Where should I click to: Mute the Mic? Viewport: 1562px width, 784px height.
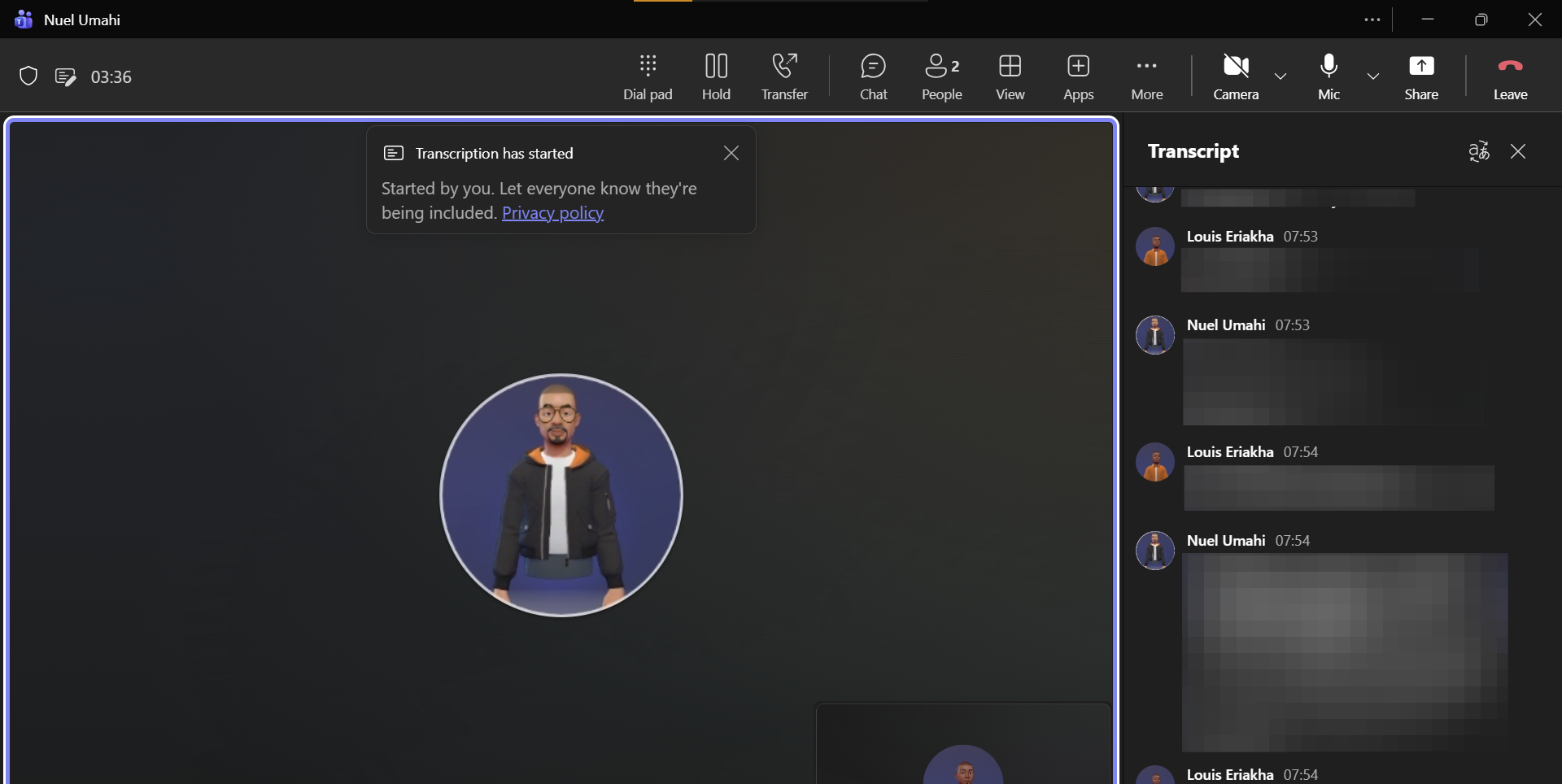click(1329, 76)
